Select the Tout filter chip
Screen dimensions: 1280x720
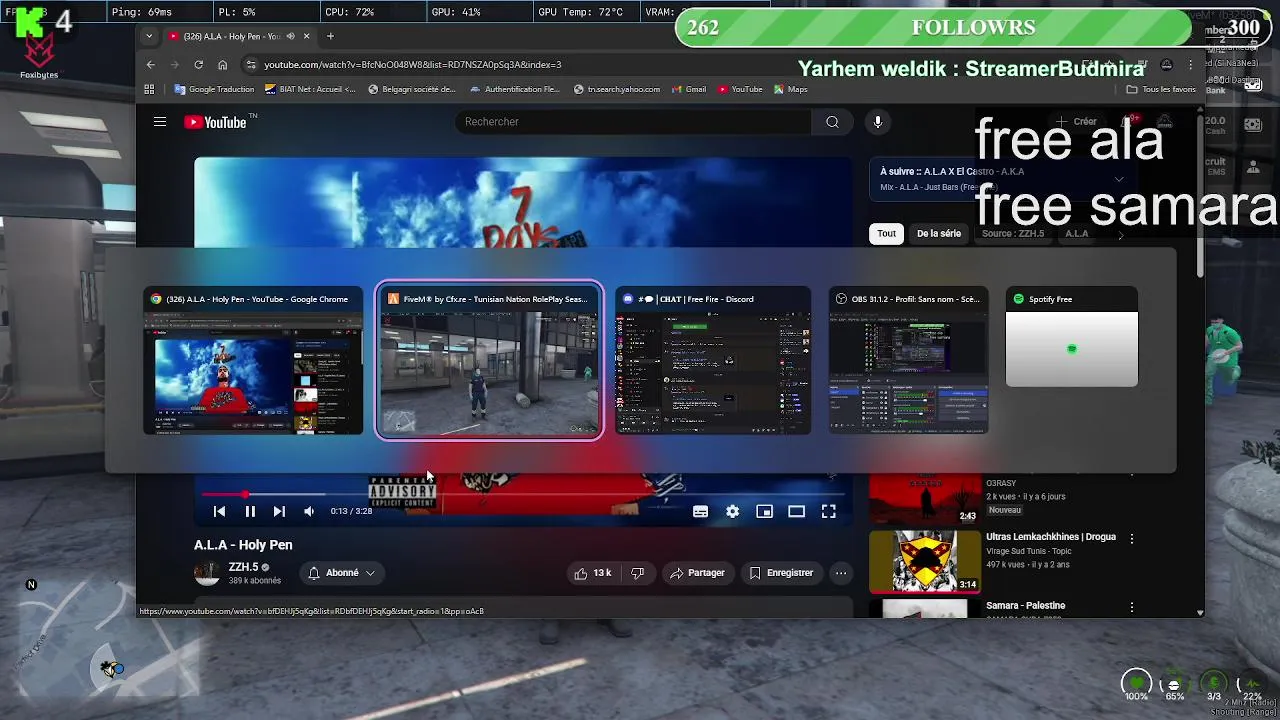886,234
